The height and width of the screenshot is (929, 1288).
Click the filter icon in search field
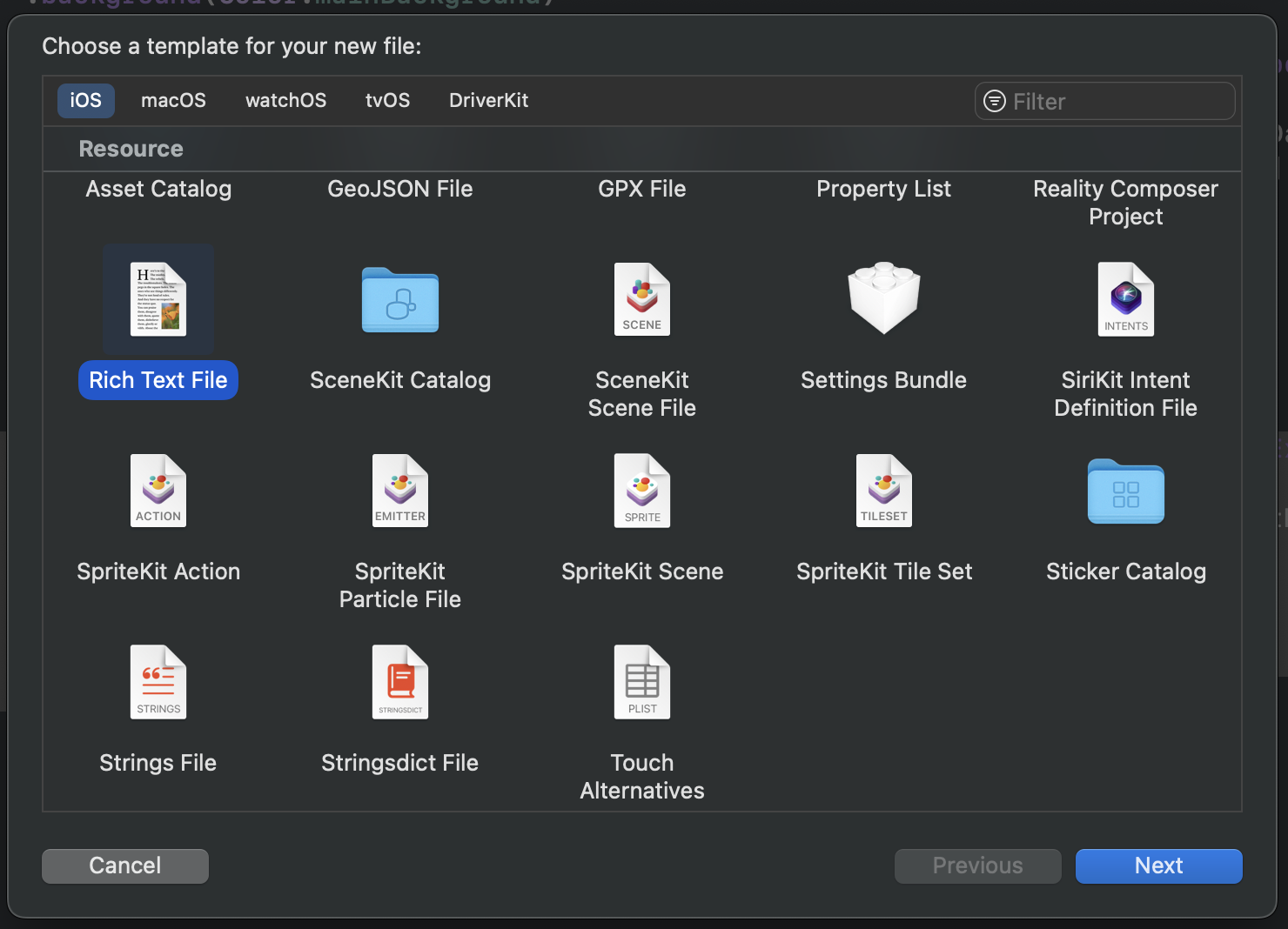point(995,101)
